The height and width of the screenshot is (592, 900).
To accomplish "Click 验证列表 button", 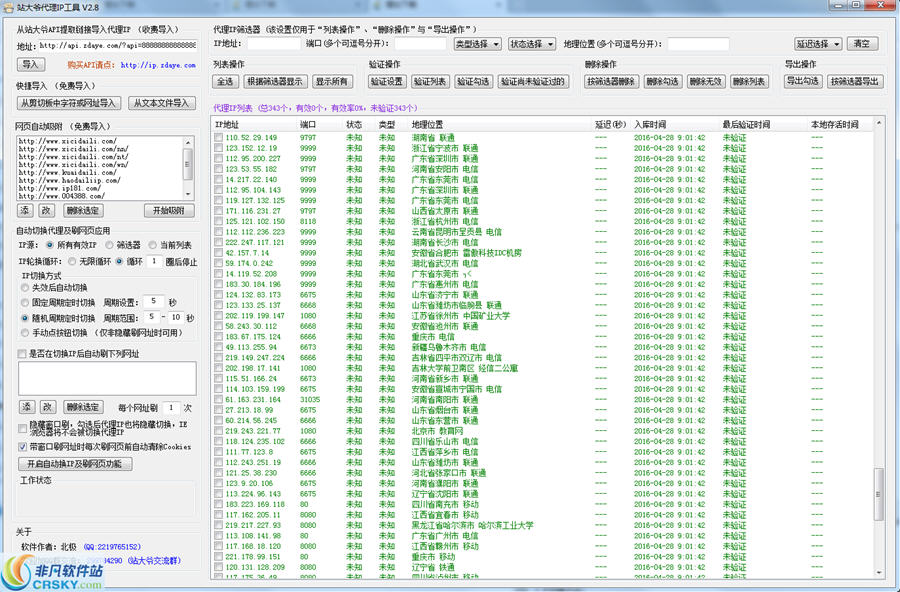I will click(430, 82).
